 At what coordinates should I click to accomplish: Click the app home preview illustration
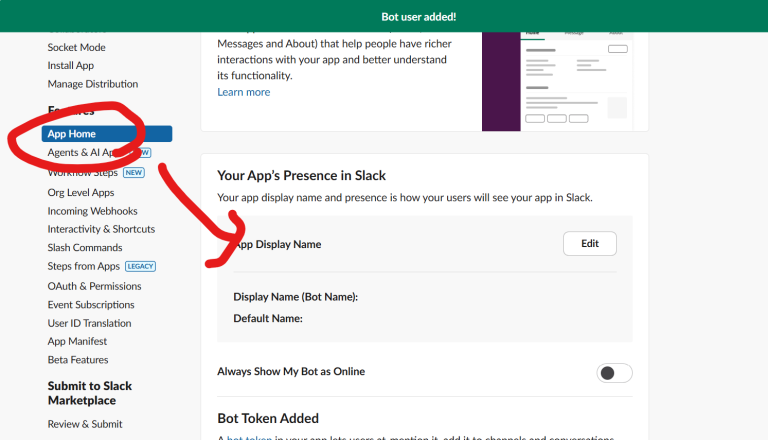[557, 81]
